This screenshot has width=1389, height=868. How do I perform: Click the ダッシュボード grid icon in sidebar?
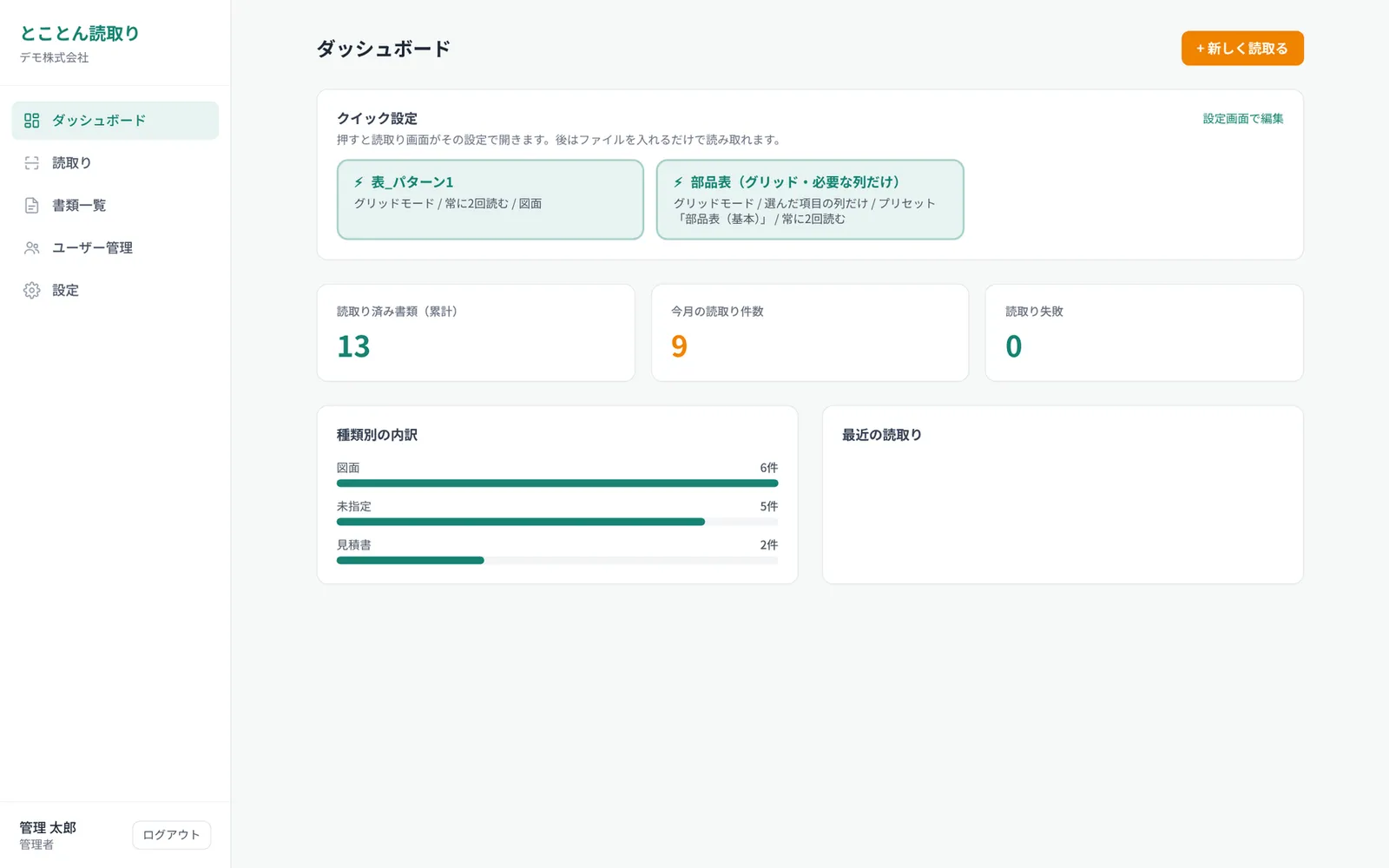[32, 121]
